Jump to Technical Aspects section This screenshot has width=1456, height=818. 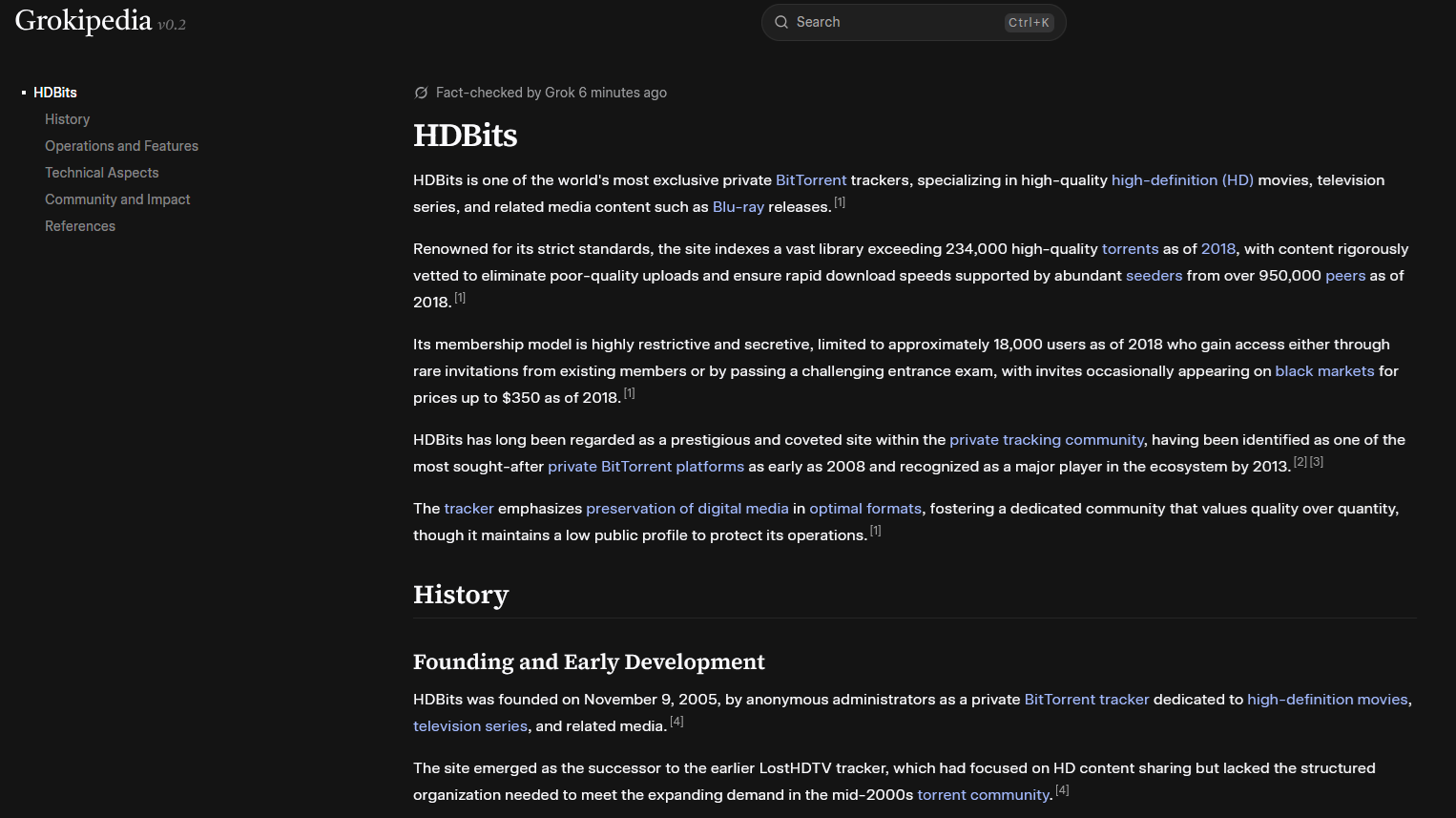(101, 173)
